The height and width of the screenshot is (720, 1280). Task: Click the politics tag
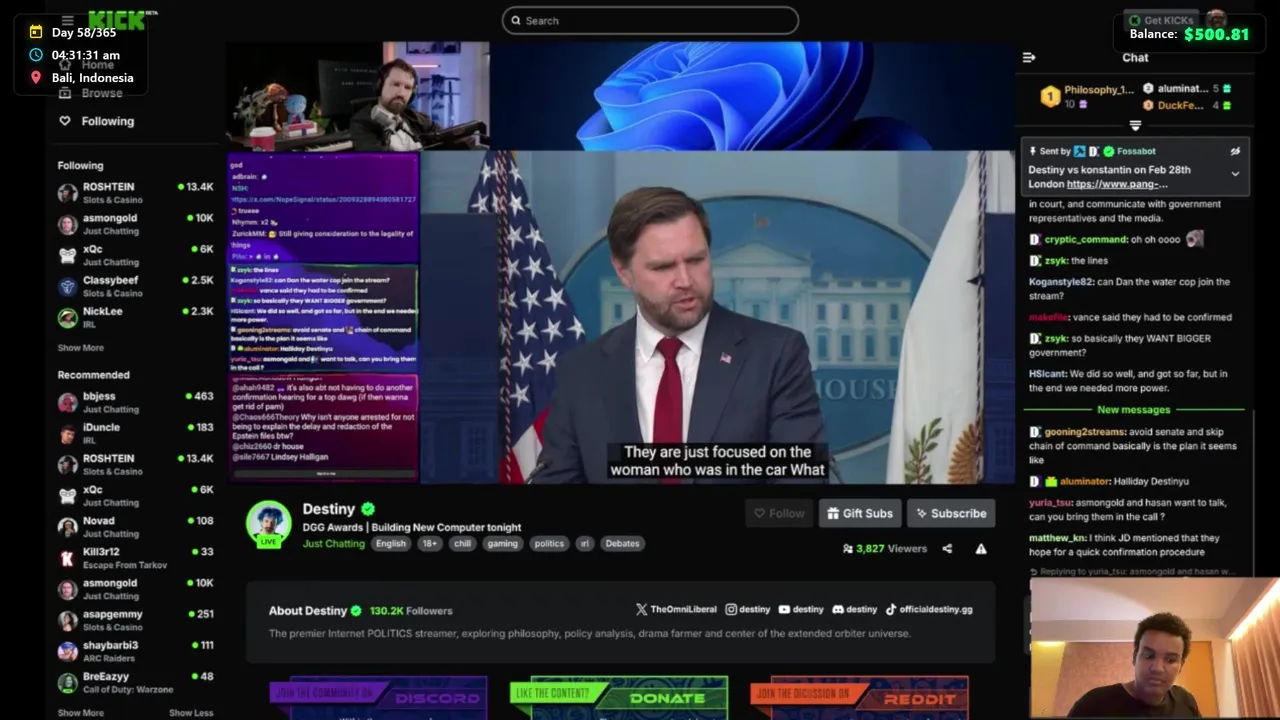click(549, 544)
